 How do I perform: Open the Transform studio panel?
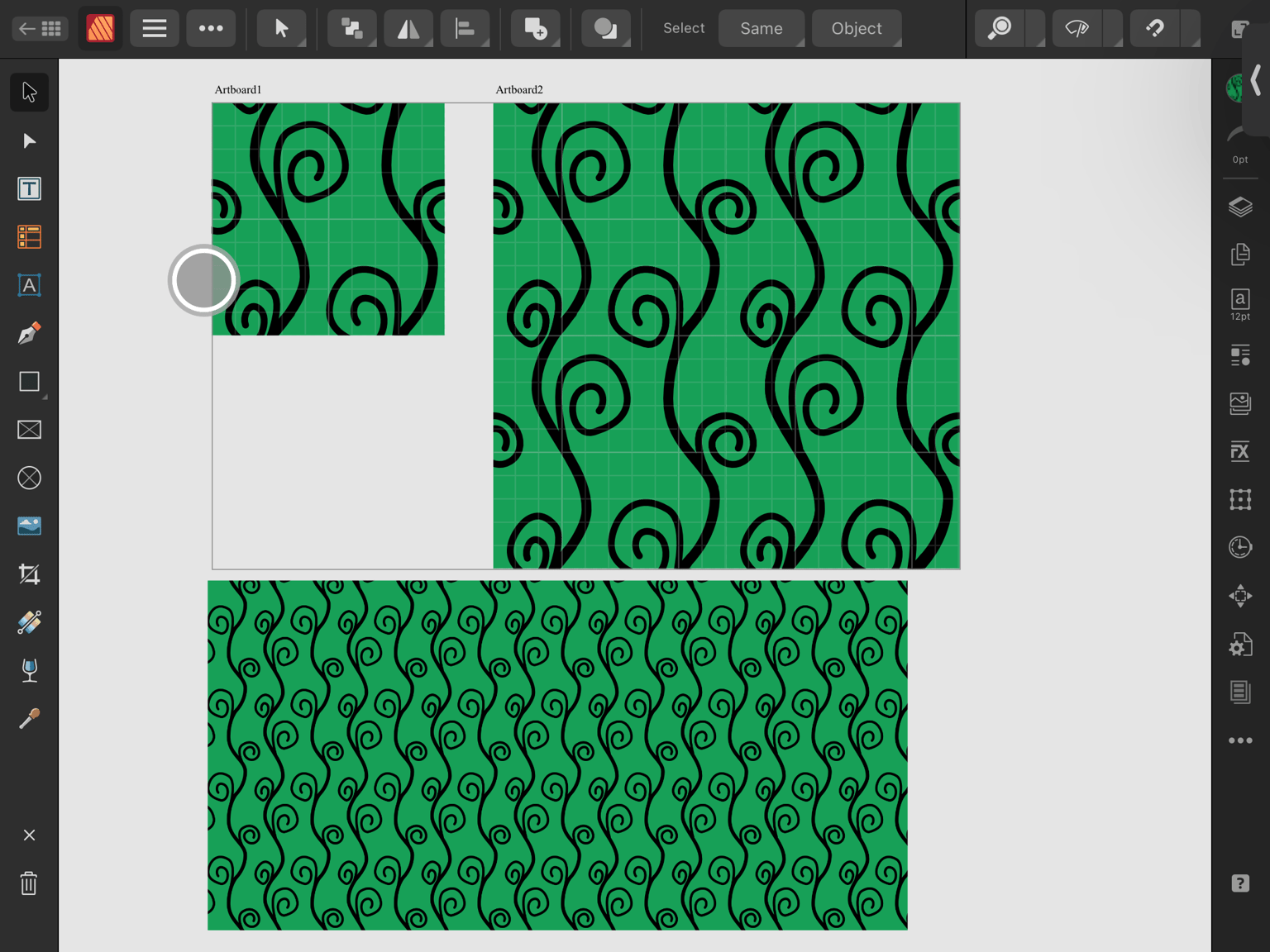click(x=1240, y=499)
